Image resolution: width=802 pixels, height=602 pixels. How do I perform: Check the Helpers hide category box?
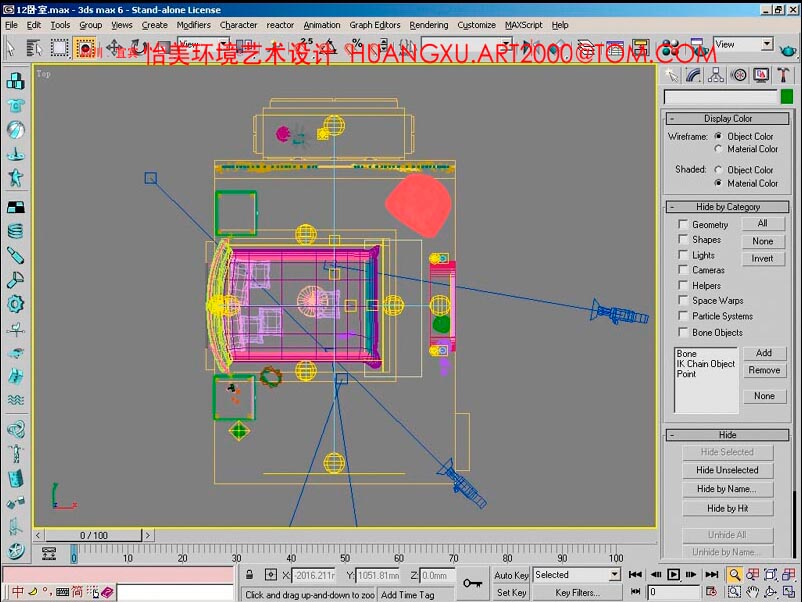(682, 285)
